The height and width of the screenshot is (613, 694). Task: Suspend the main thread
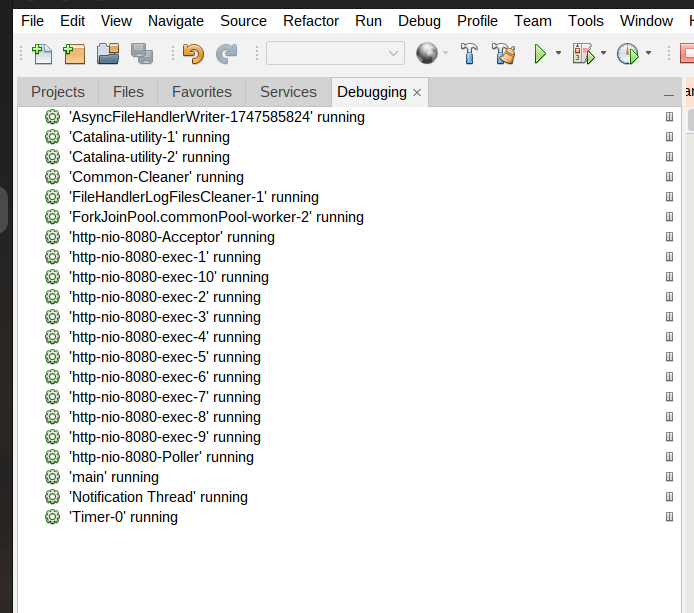(669, 477)
